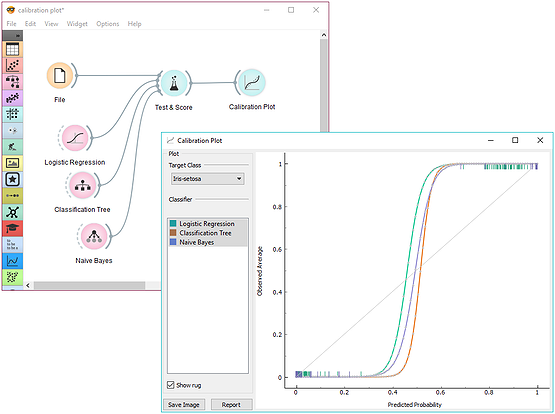The height and width of the screenshot is (414, 555).
Task: Maximize the Calibration Plot window
Action: [515, 140]
